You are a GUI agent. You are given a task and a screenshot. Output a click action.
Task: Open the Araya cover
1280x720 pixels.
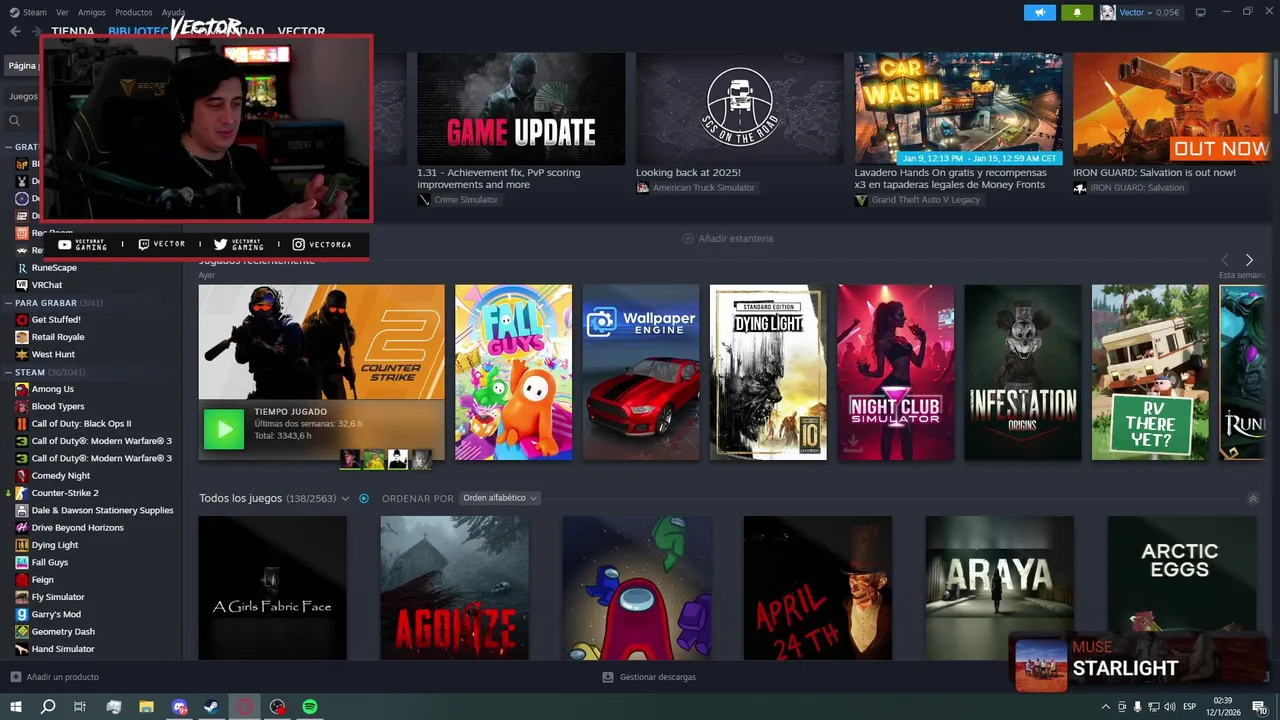1000,588
